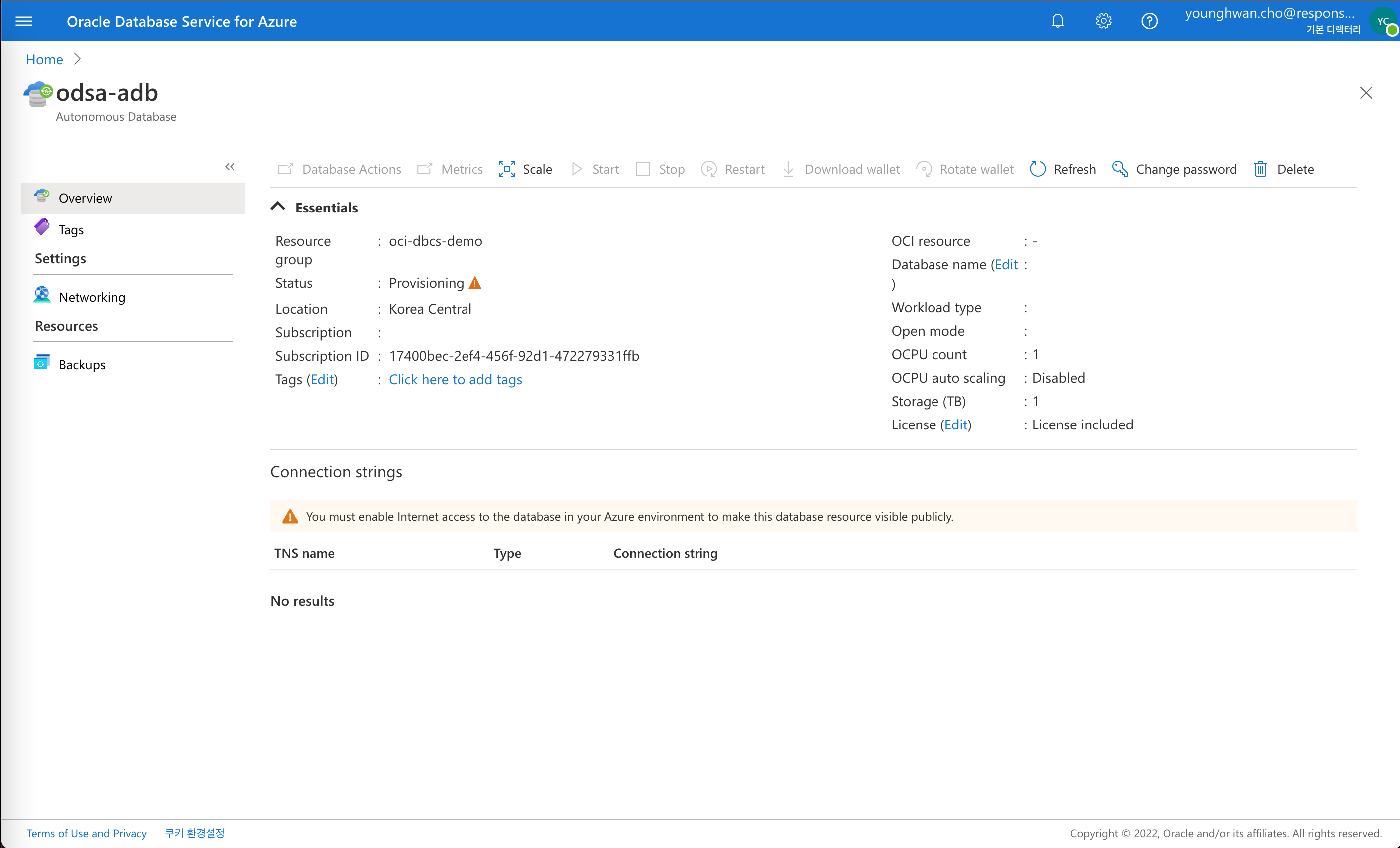Collapse the left sidebar with double chevron

(x=230, y=167)
